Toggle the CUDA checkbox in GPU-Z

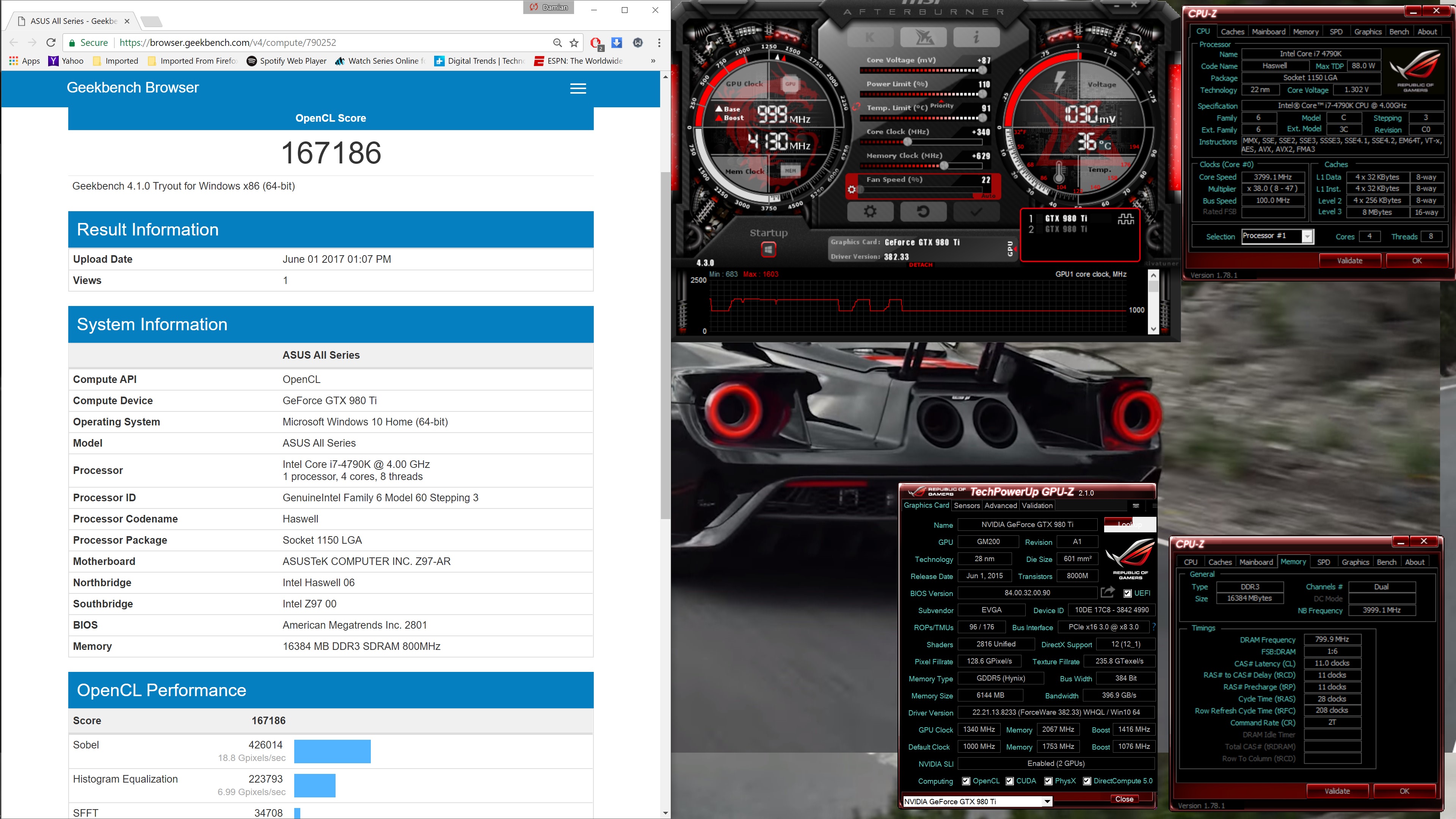(x=1009, y=781)
